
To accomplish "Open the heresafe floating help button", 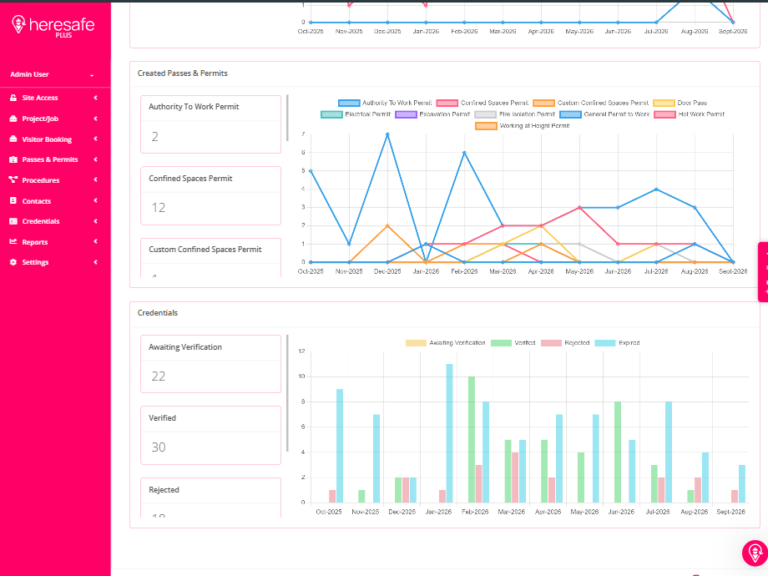I will click(755, 553).
